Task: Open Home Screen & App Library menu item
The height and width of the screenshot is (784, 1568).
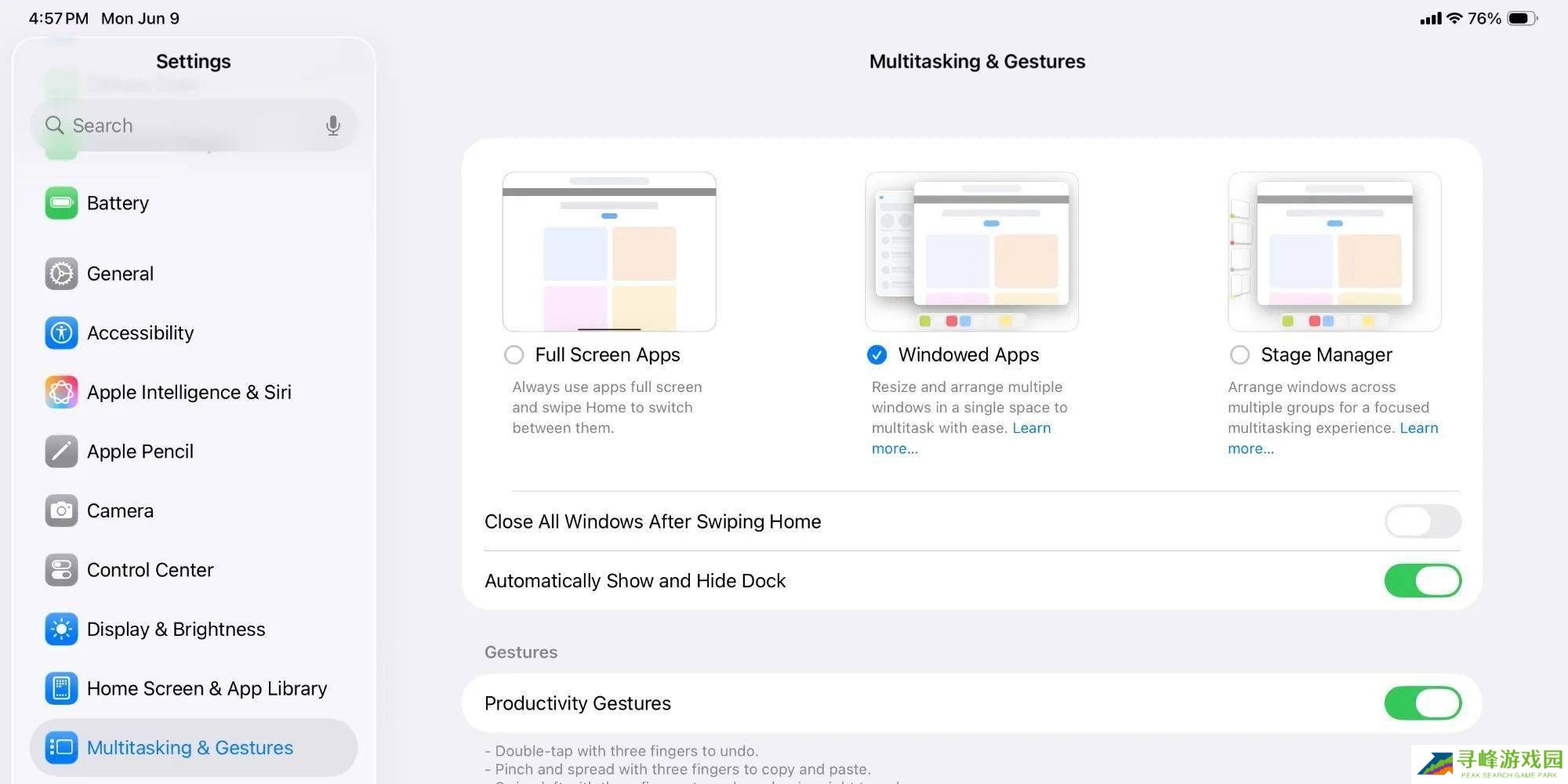Action: tap(193, 688)
